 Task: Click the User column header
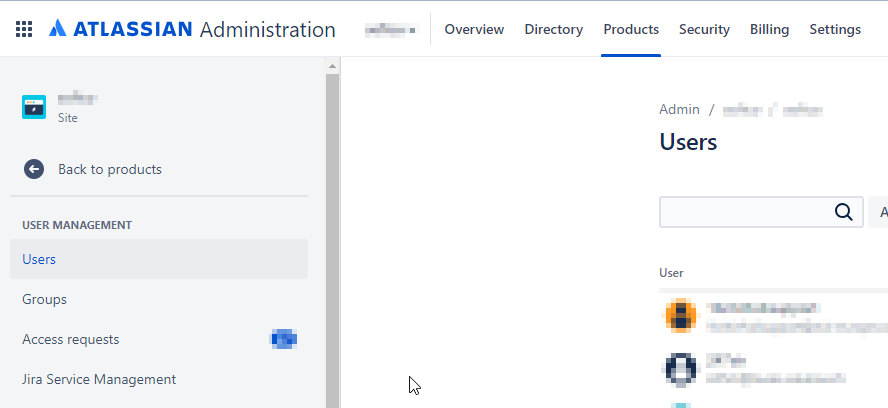pos(671,273)
